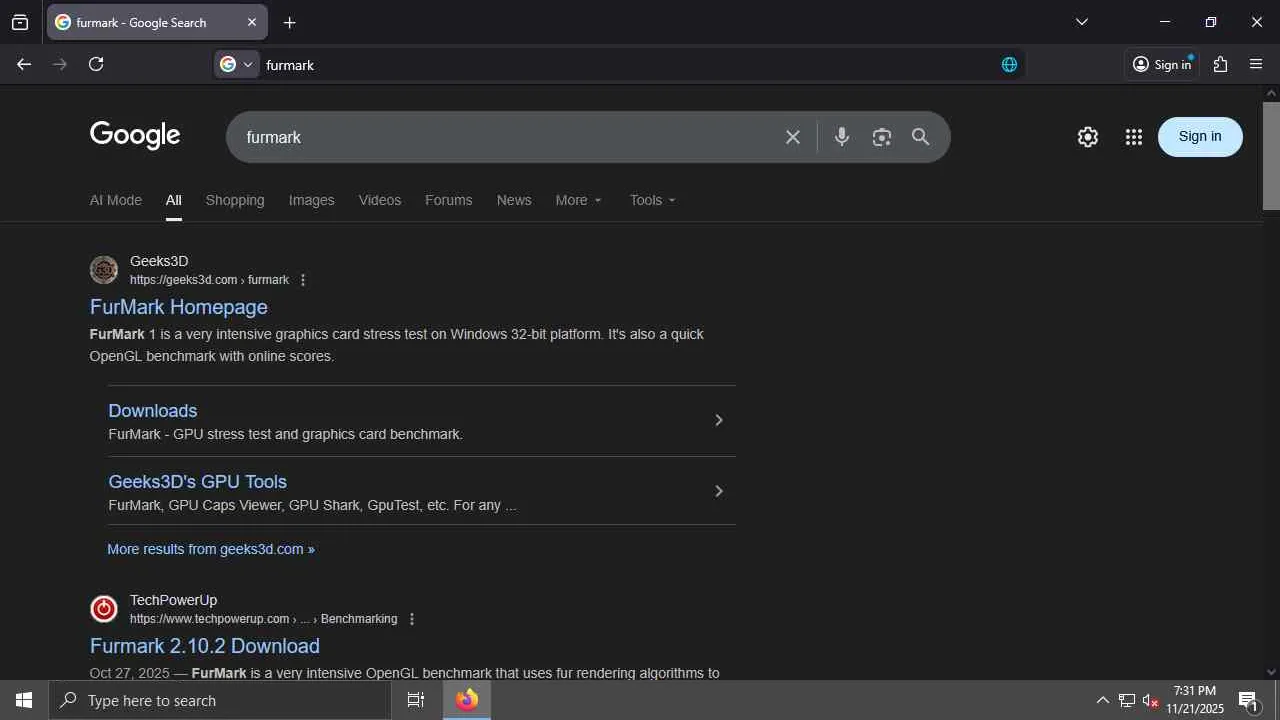Switch to Shopping results tab
The width and height of the screenshot is (1280, 720).
[235, 200]
